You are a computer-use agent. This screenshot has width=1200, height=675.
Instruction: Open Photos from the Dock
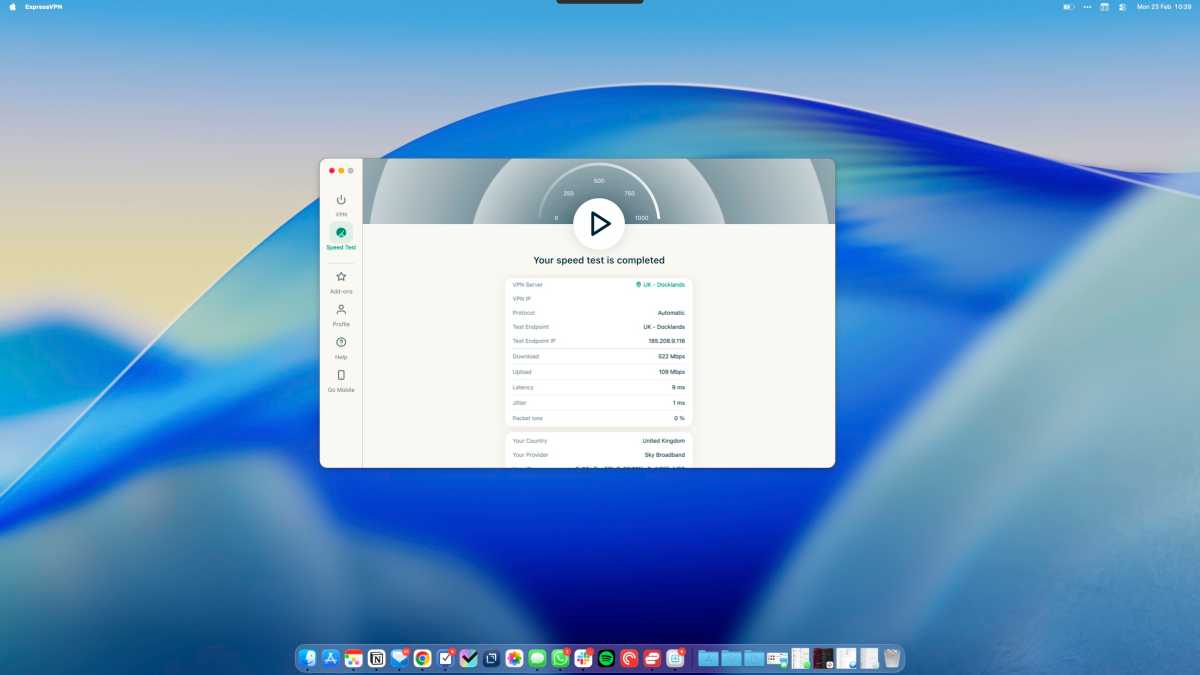[x=515, y=658]
